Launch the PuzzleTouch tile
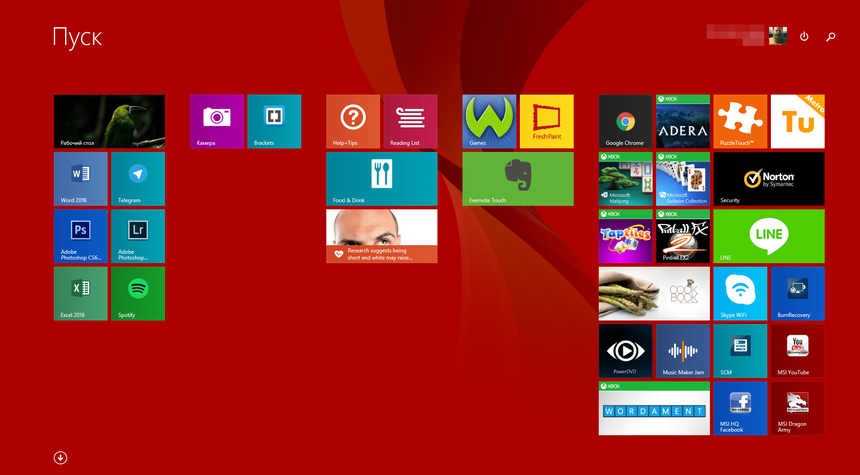860x475 pixels. point(740,121)
